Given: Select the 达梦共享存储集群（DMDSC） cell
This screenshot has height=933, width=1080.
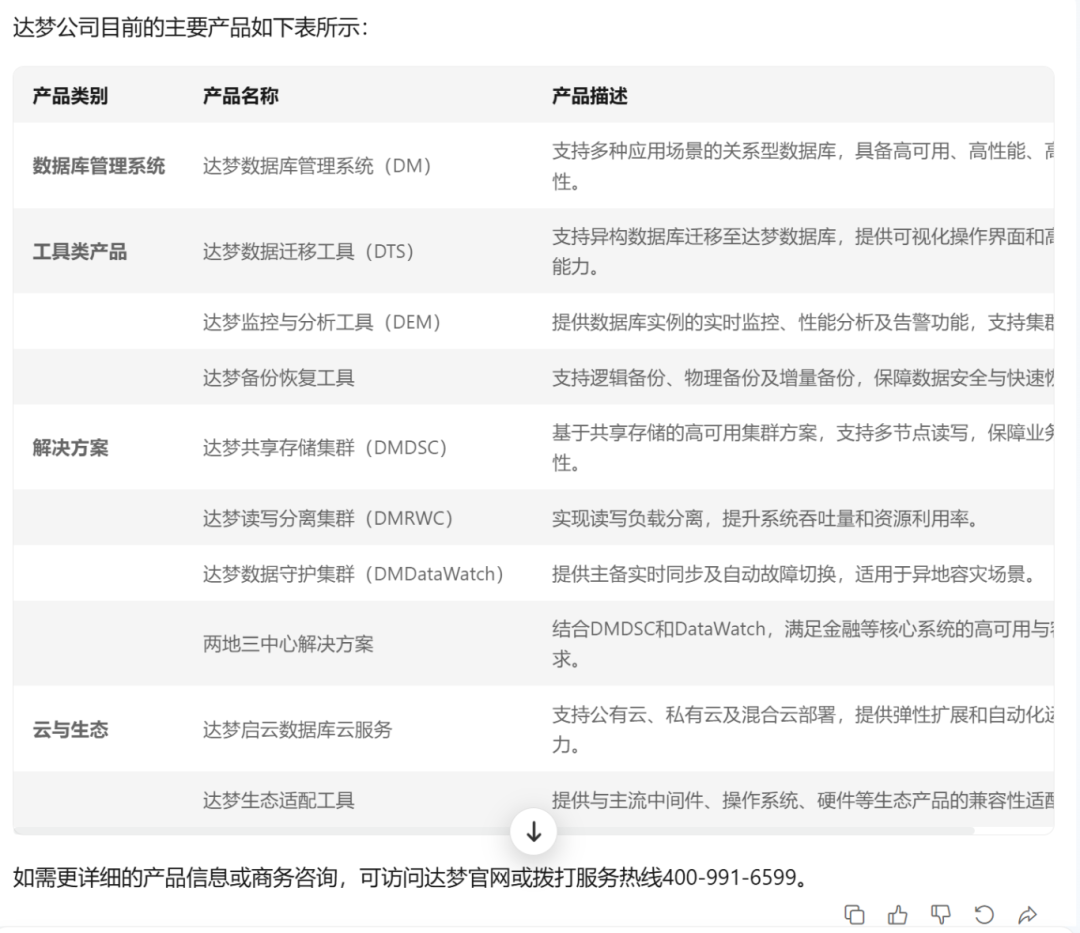Looking at the screenshot, I should click(x=325, y=448).
